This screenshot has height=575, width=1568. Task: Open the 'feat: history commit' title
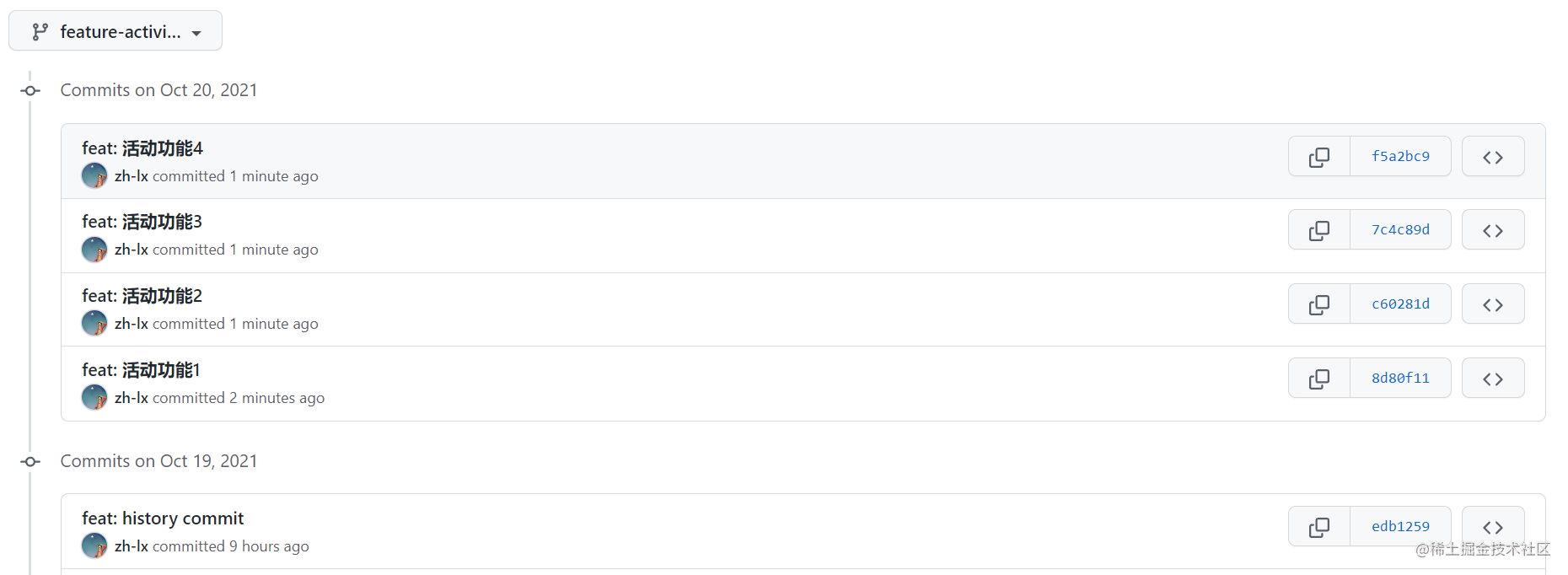163,519
